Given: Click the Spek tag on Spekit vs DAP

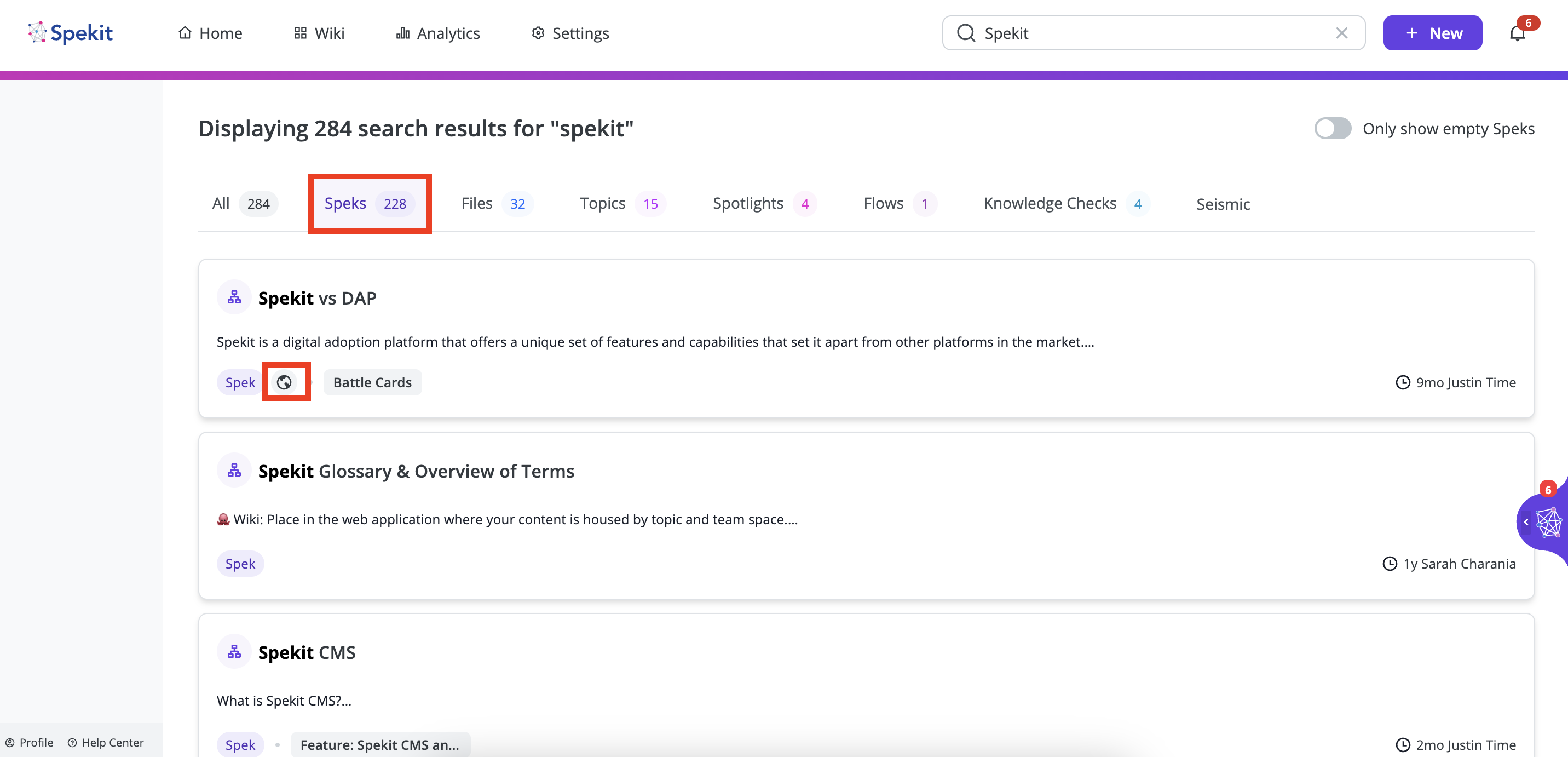Looking at the screenshot, I should point(240,382).
